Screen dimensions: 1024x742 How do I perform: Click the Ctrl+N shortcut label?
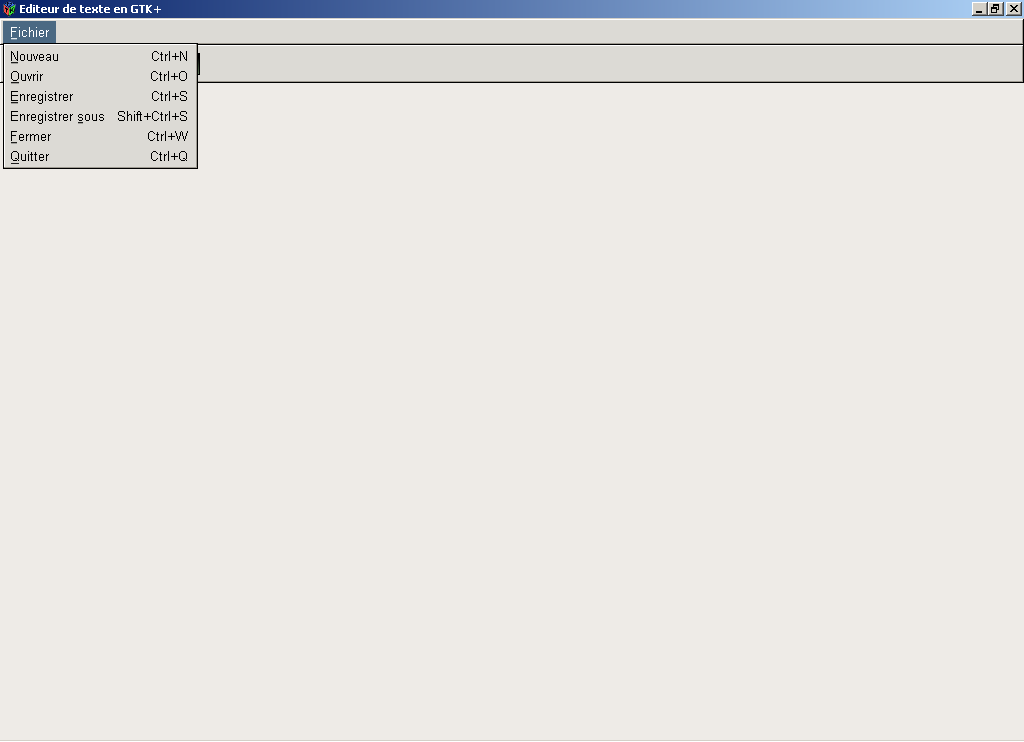[169, 57]
